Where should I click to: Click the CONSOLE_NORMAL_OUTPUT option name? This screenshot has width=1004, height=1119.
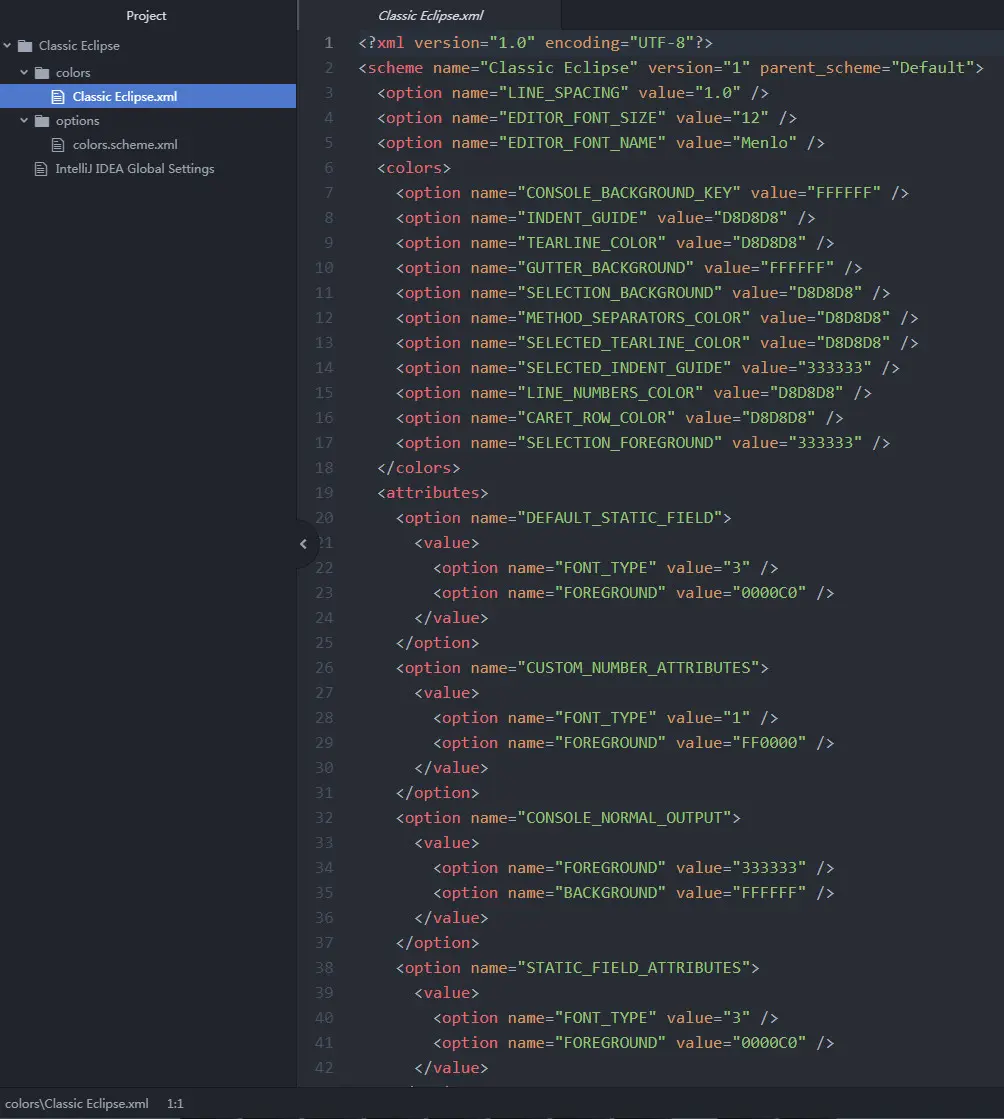[624, 818]
